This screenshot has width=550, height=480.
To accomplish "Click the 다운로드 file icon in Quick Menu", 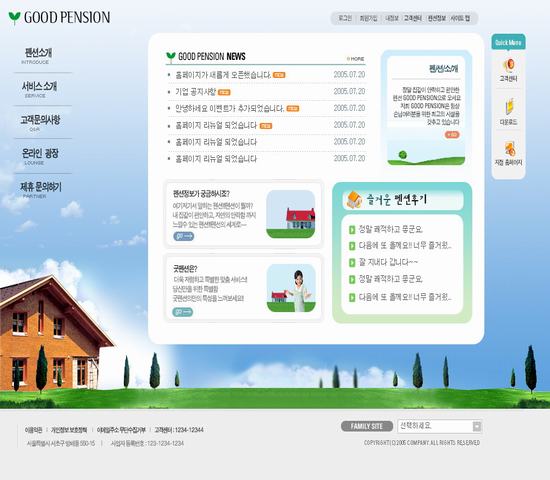I will pyautogui.click(x=509, y=107).
